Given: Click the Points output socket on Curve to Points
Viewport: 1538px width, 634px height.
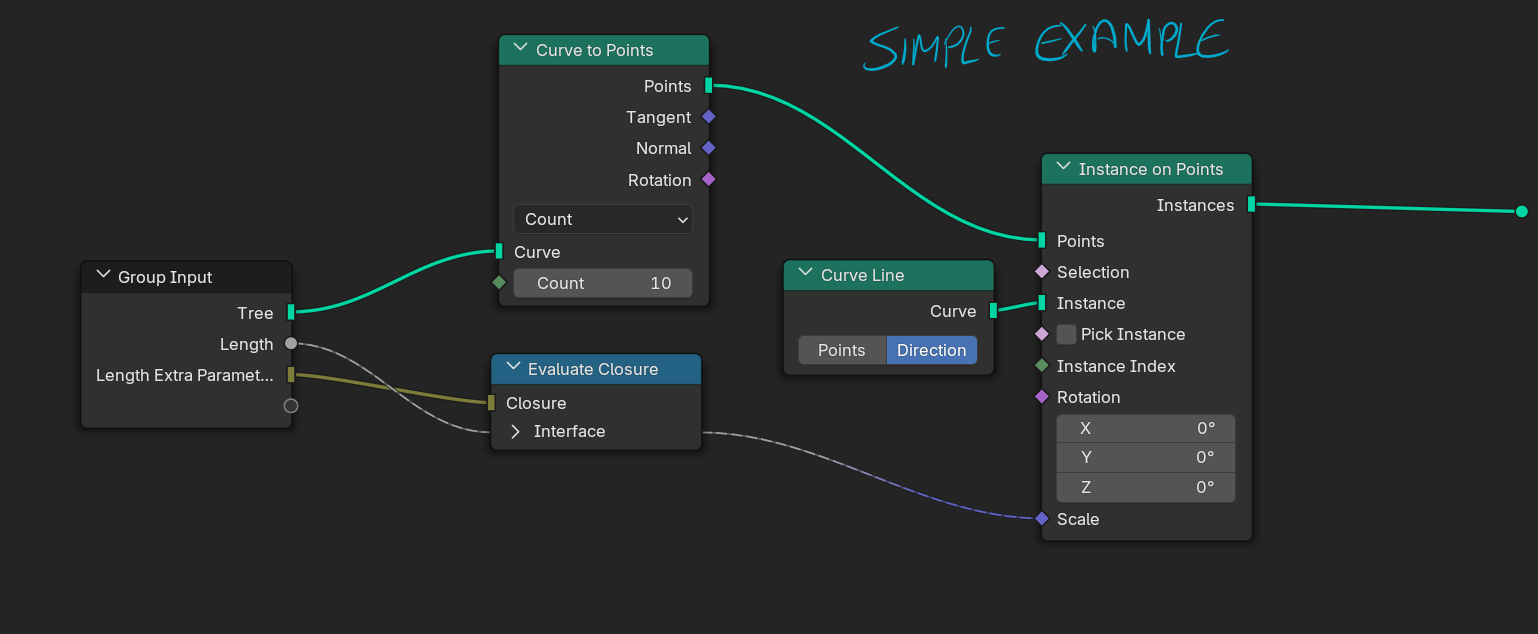Looking at the screenshot, I should pyautogui.click(x=708, y=86).
